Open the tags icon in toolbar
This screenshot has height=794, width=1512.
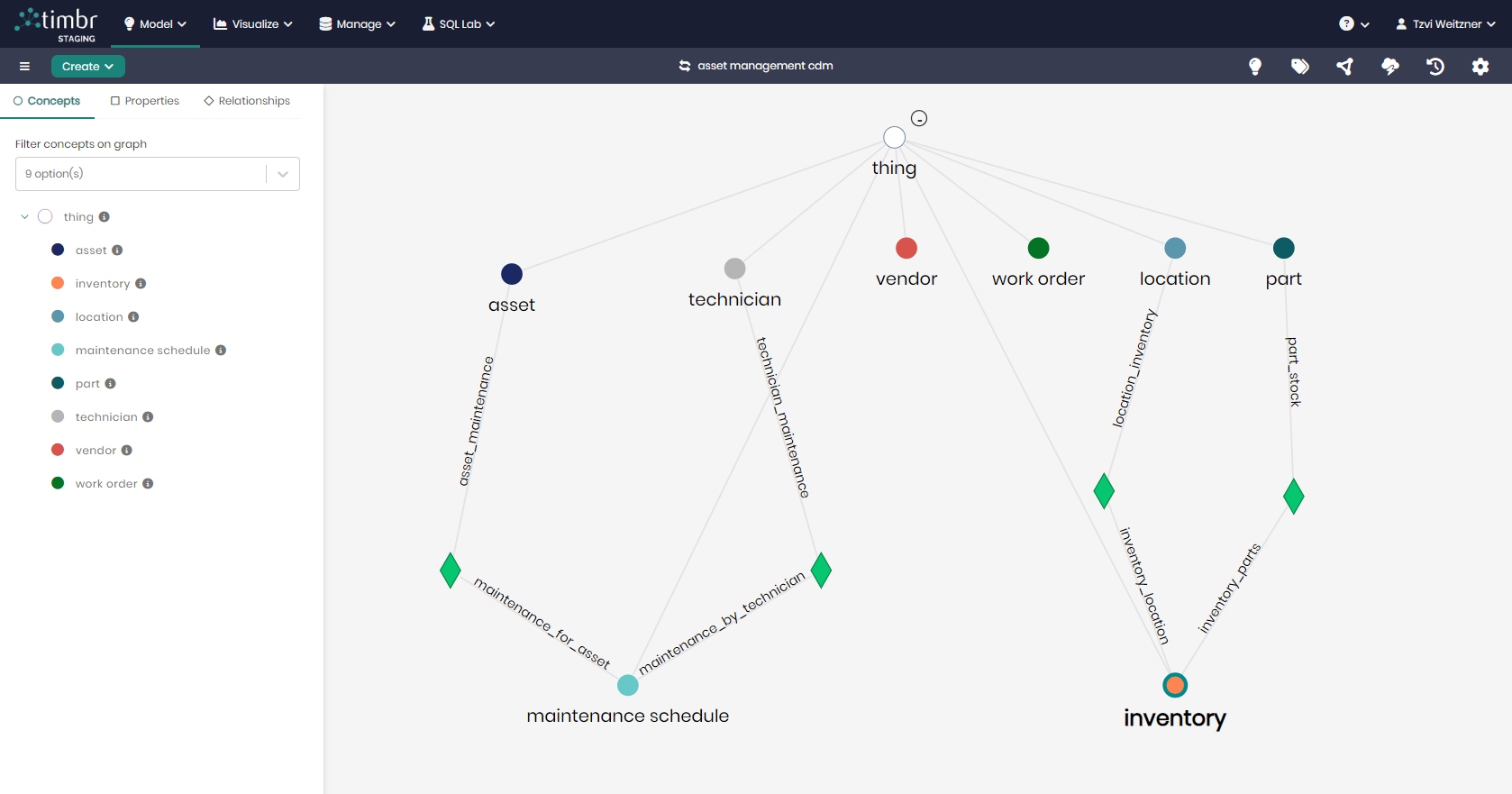(1299, 67)
